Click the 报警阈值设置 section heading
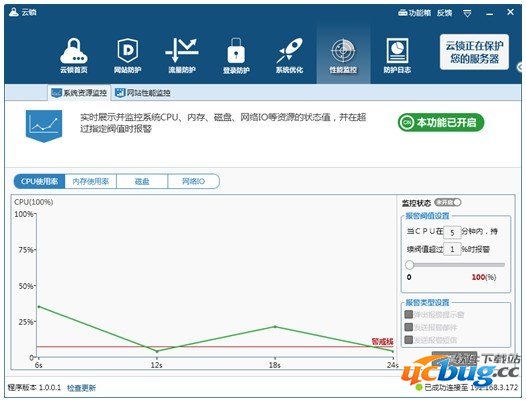 (x=427, y=216)
